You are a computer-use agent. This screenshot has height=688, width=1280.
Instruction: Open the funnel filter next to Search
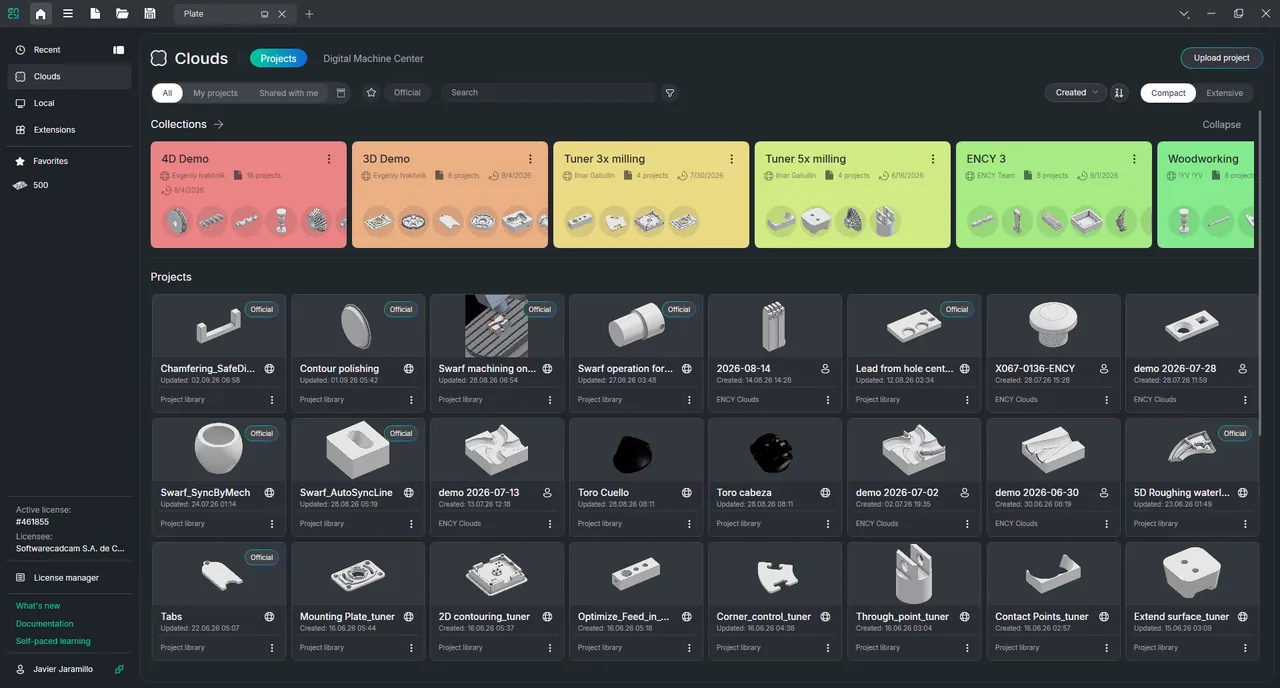[670, 93]
